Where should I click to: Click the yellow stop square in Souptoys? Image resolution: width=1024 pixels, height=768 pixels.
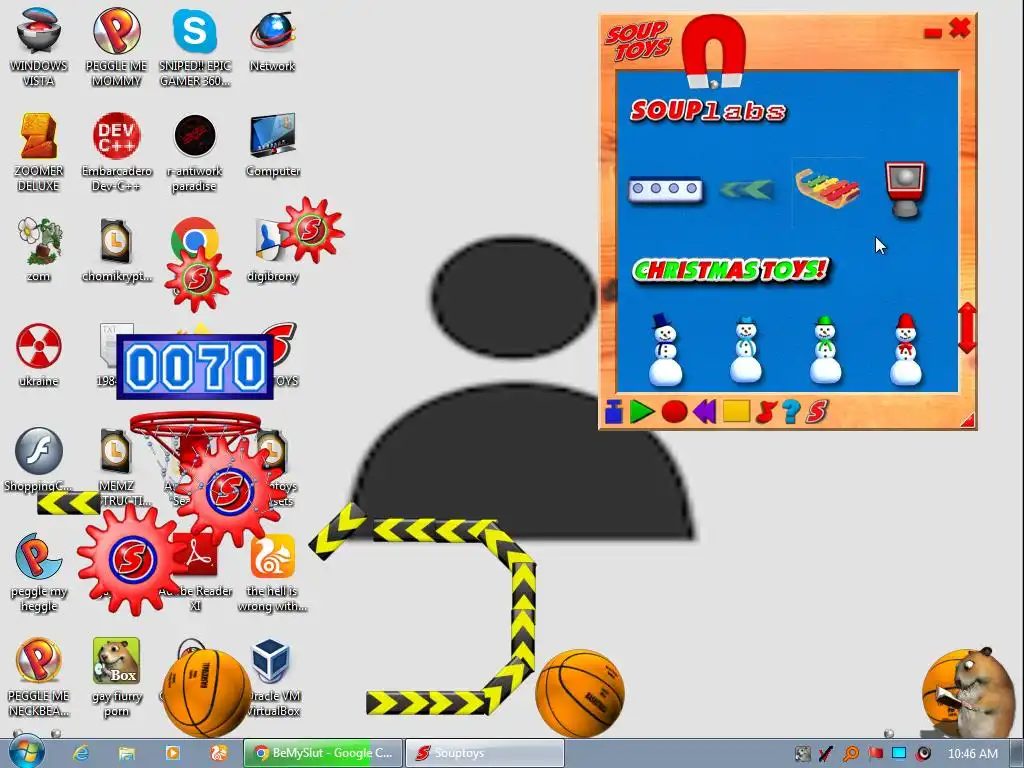click(x=736, y=411)
